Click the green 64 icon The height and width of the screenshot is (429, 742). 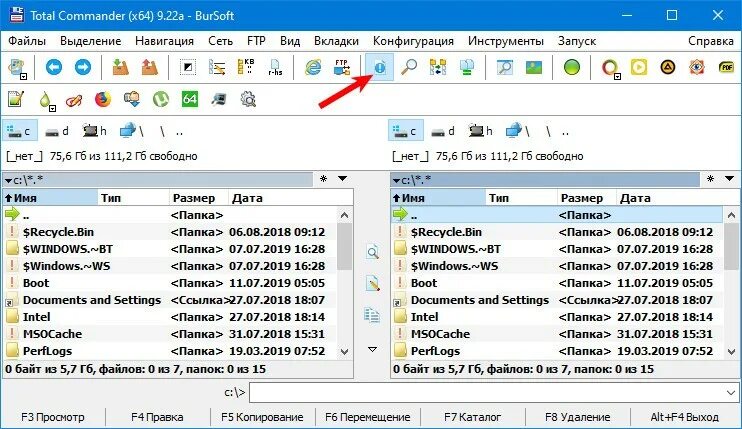(190, 99)
